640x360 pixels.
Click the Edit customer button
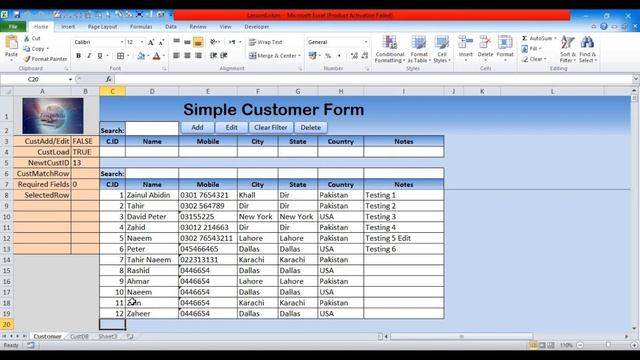click(231, 127)
